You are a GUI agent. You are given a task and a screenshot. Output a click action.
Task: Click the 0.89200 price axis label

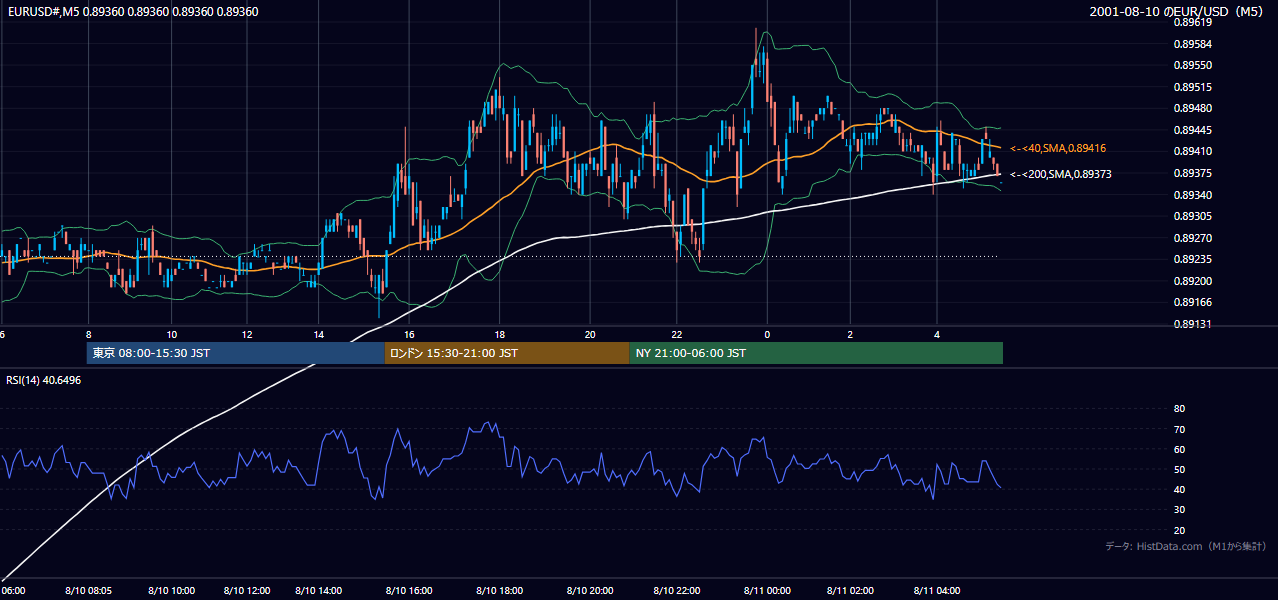coord(1191,281)
